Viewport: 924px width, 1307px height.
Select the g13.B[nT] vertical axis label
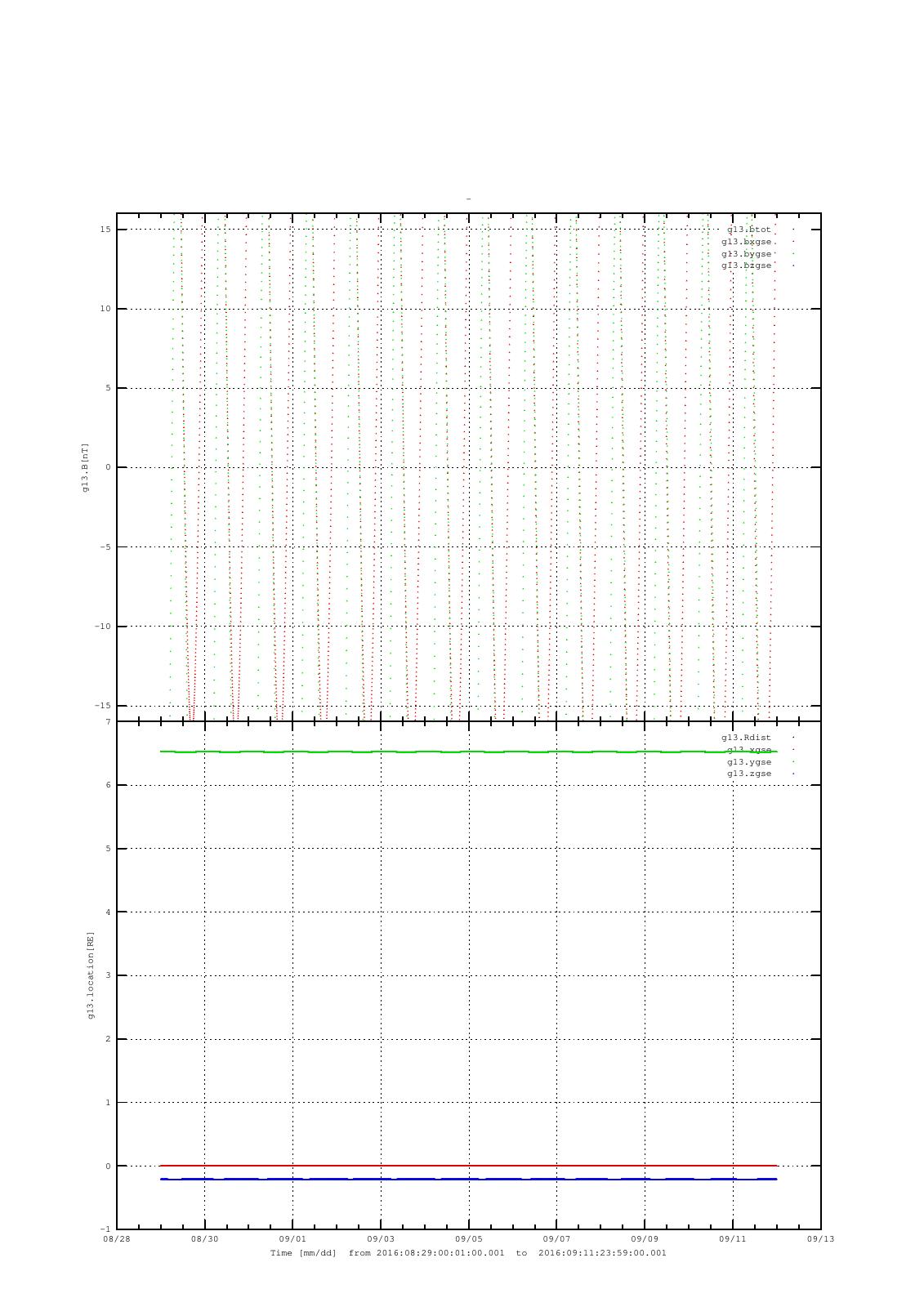point(85,467)
